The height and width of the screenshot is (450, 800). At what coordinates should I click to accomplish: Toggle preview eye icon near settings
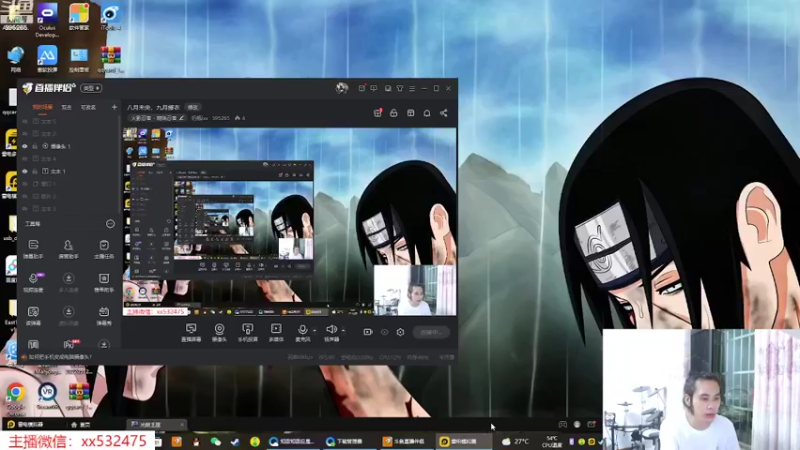point(385,332)
